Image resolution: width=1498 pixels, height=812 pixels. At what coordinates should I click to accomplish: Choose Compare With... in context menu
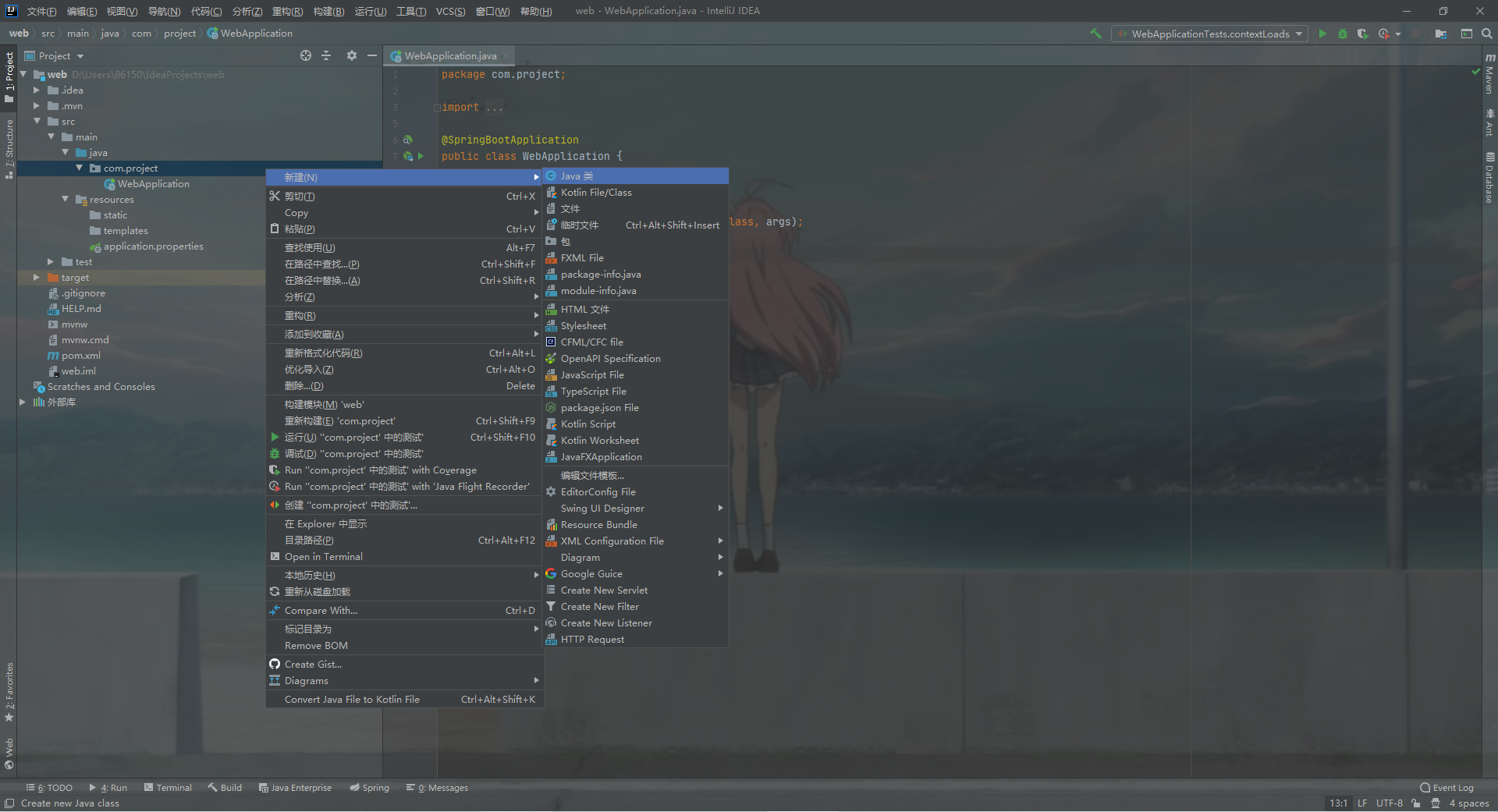(404, 611)
